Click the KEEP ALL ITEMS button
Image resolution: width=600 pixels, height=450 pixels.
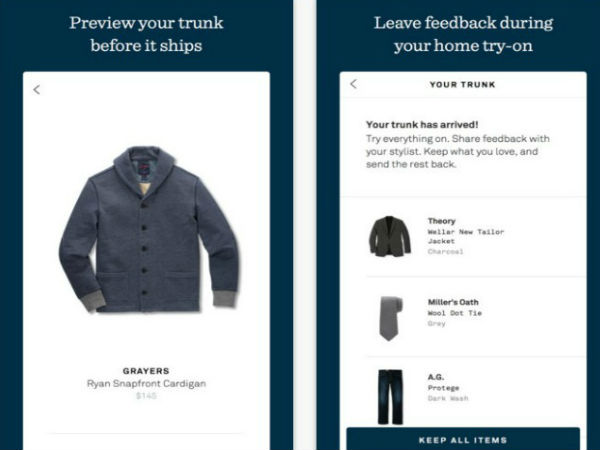pos(463,439)
